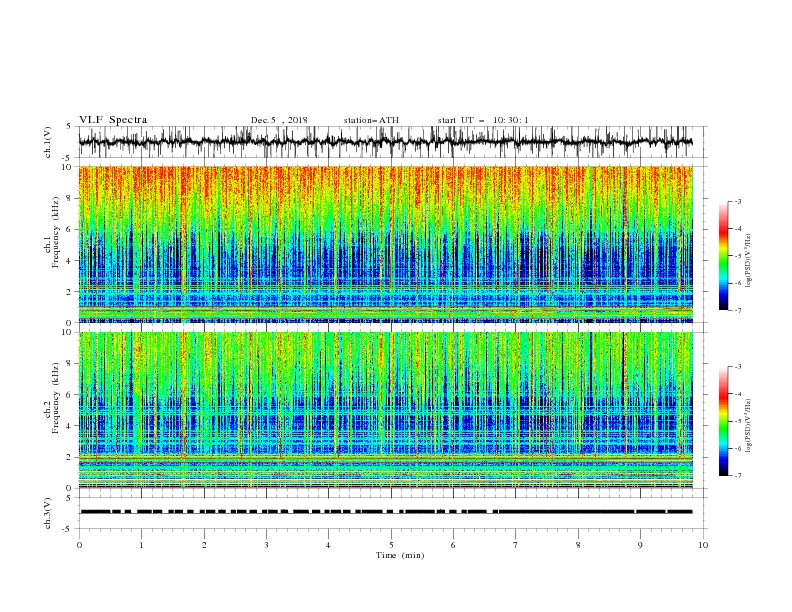Select the ch.1 colorbar log(PSD) unit label

pyautogui.click(x=748, y=261)
